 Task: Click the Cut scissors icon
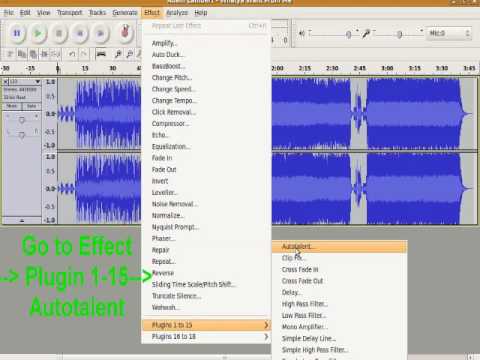pos(10,54)
